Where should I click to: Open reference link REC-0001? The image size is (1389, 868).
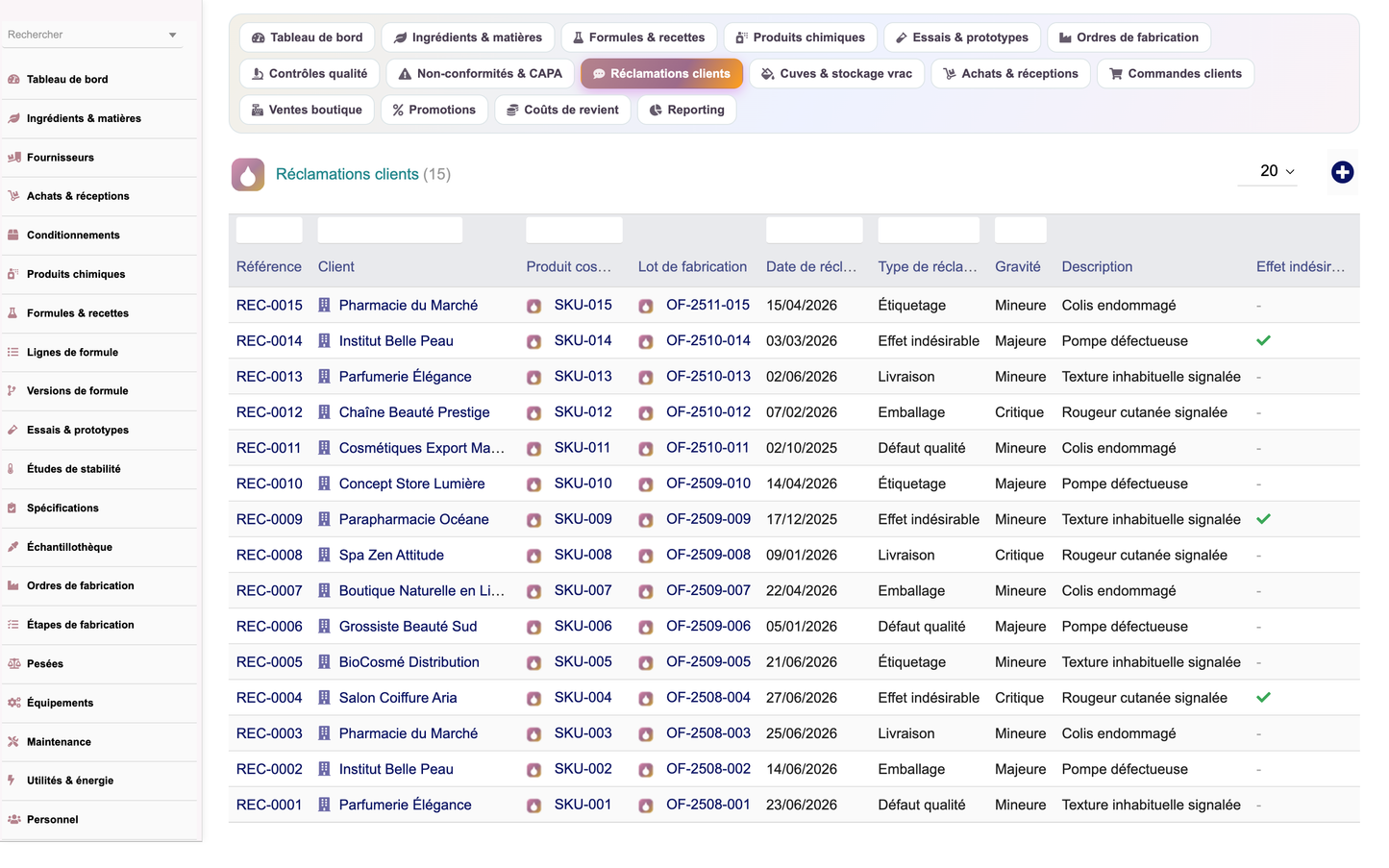269,806
